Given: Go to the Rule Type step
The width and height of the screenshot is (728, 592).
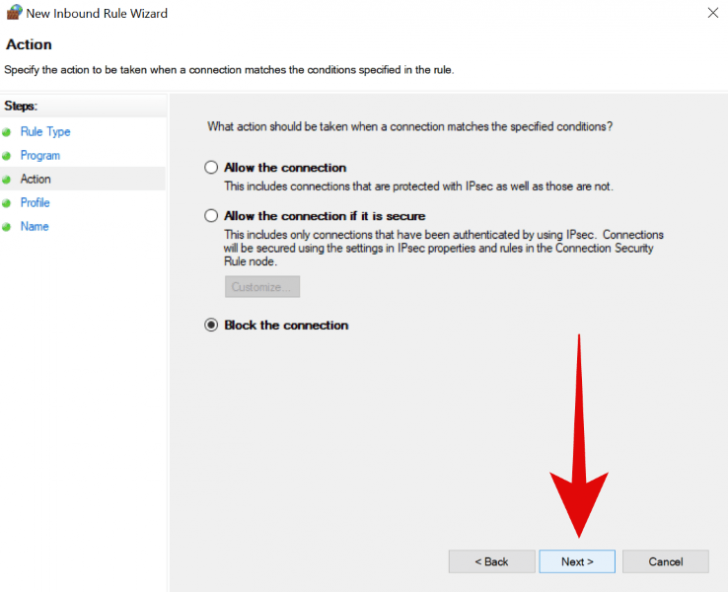Looking at the screenshot, I should click(45, 132).
